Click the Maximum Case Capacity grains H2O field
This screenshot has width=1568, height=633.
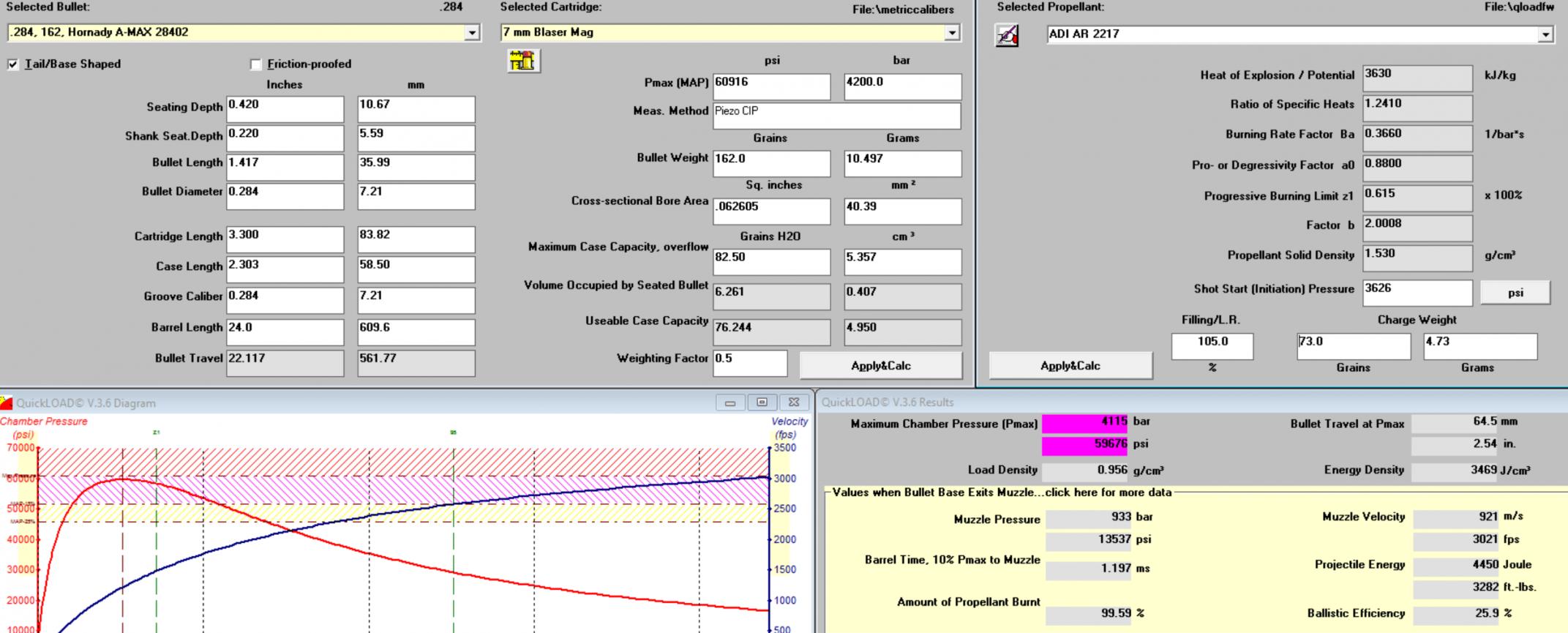coord(772,262)
